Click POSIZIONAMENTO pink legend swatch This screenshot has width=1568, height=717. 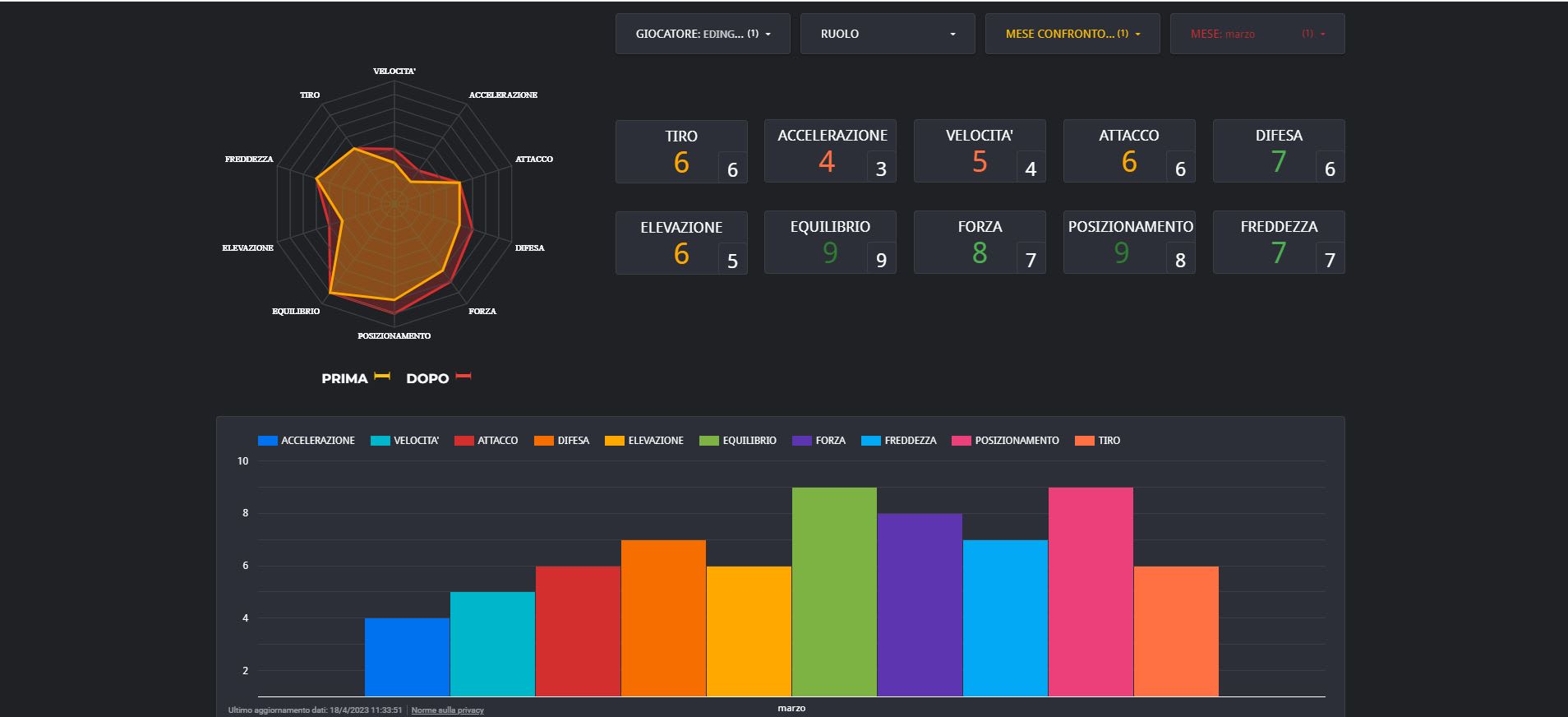tap(961, 441)
